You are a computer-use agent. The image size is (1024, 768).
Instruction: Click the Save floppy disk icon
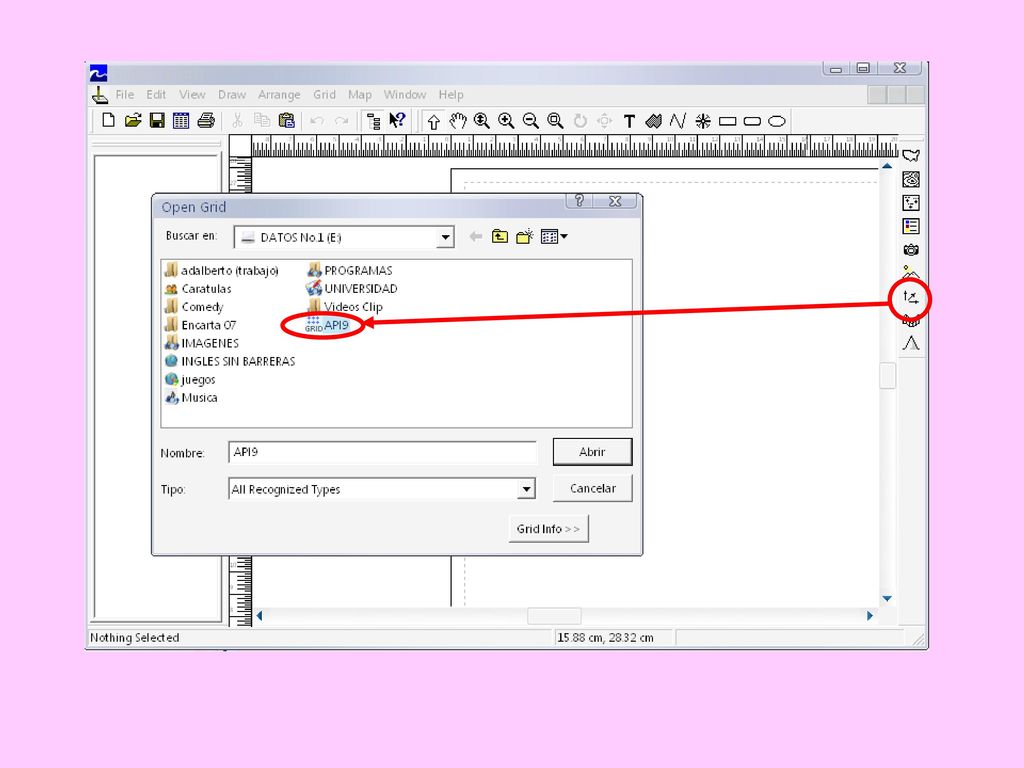(x=157, y=121)
